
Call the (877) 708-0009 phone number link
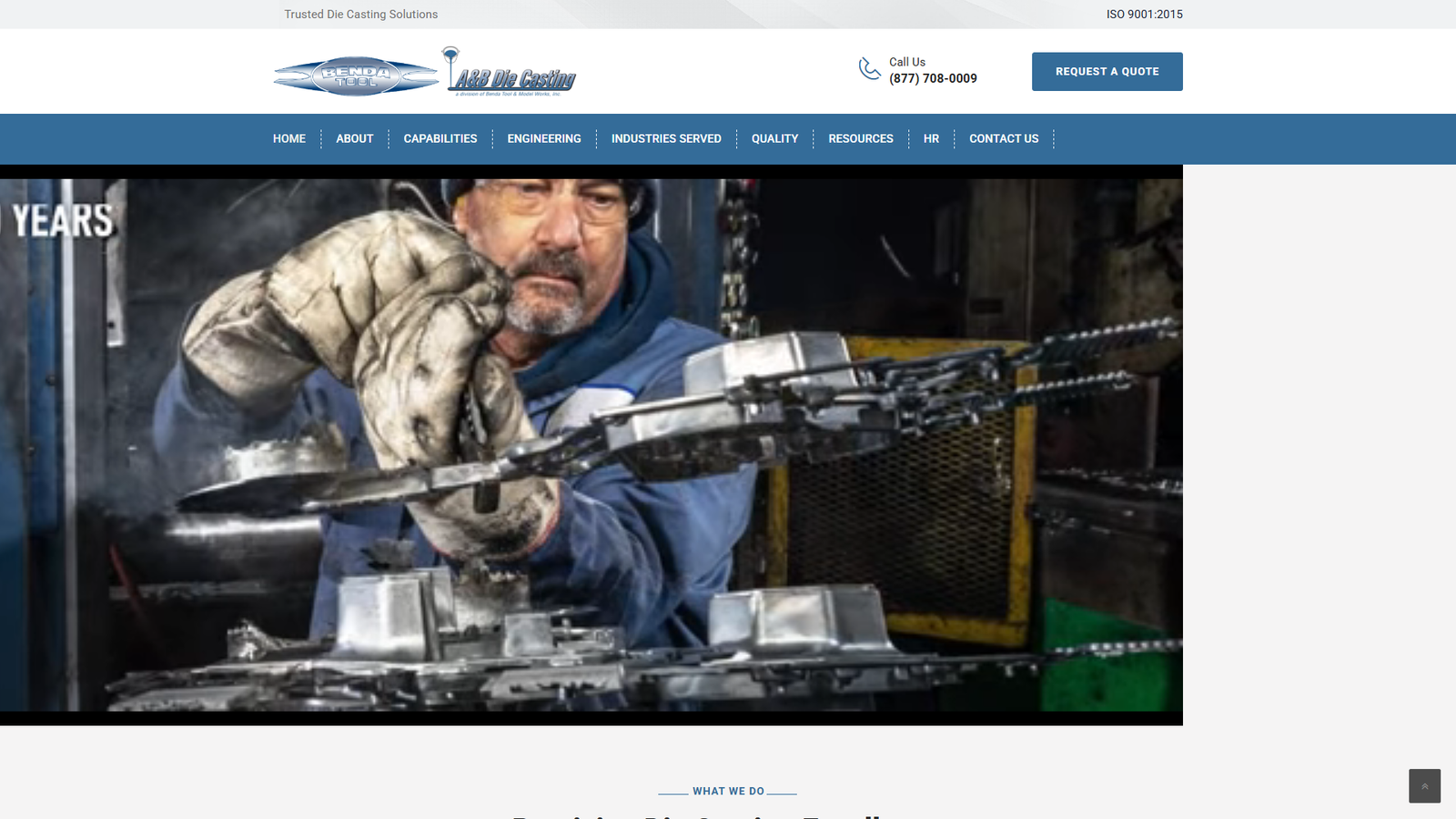tap(932, 78)
